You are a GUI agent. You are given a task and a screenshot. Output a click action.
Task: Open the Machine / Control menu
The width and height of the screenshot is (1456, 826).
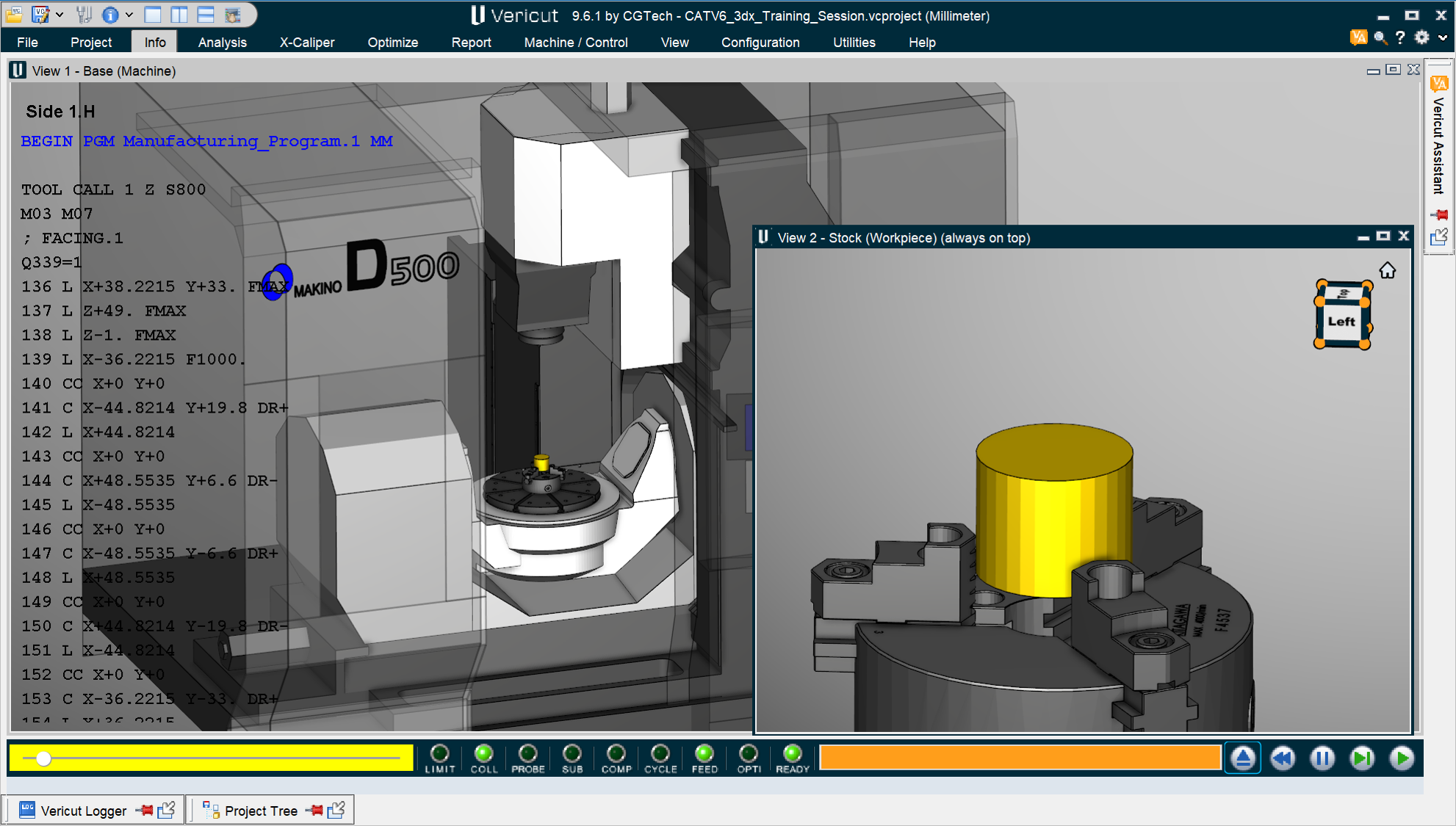click(575, 42)
